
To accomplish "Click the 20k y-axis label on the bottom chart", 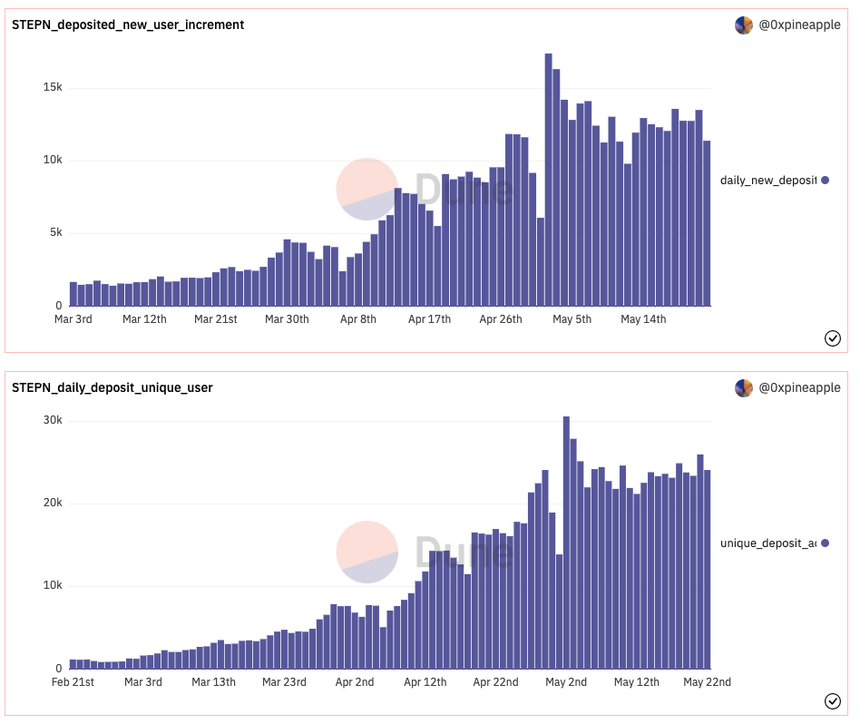I will pos(53,503).
